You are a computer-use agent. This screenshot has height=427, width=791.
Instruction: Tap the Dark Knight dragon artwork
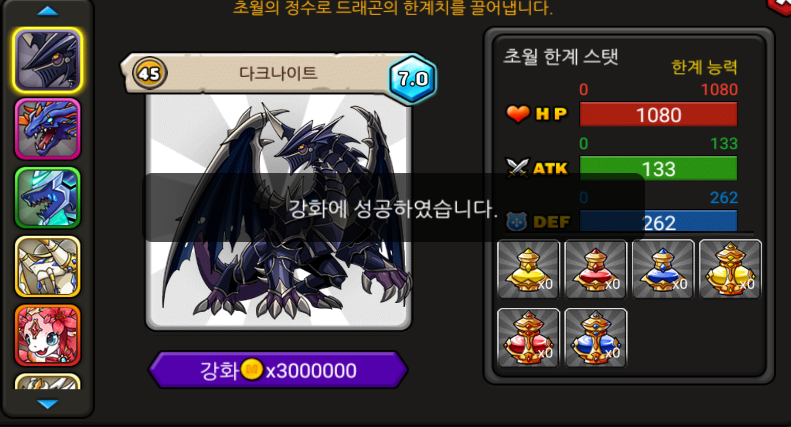[x=278, y=212]
